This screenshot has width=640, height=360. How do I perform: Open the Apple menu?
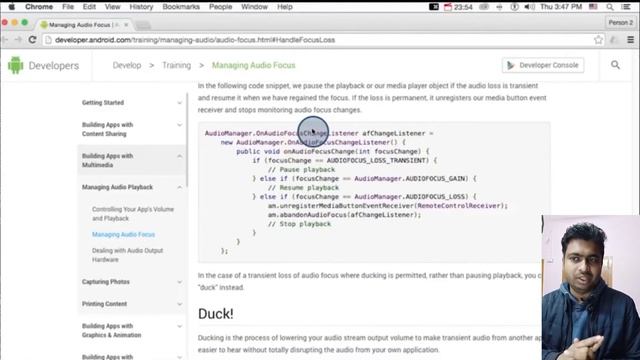[11, 7]
